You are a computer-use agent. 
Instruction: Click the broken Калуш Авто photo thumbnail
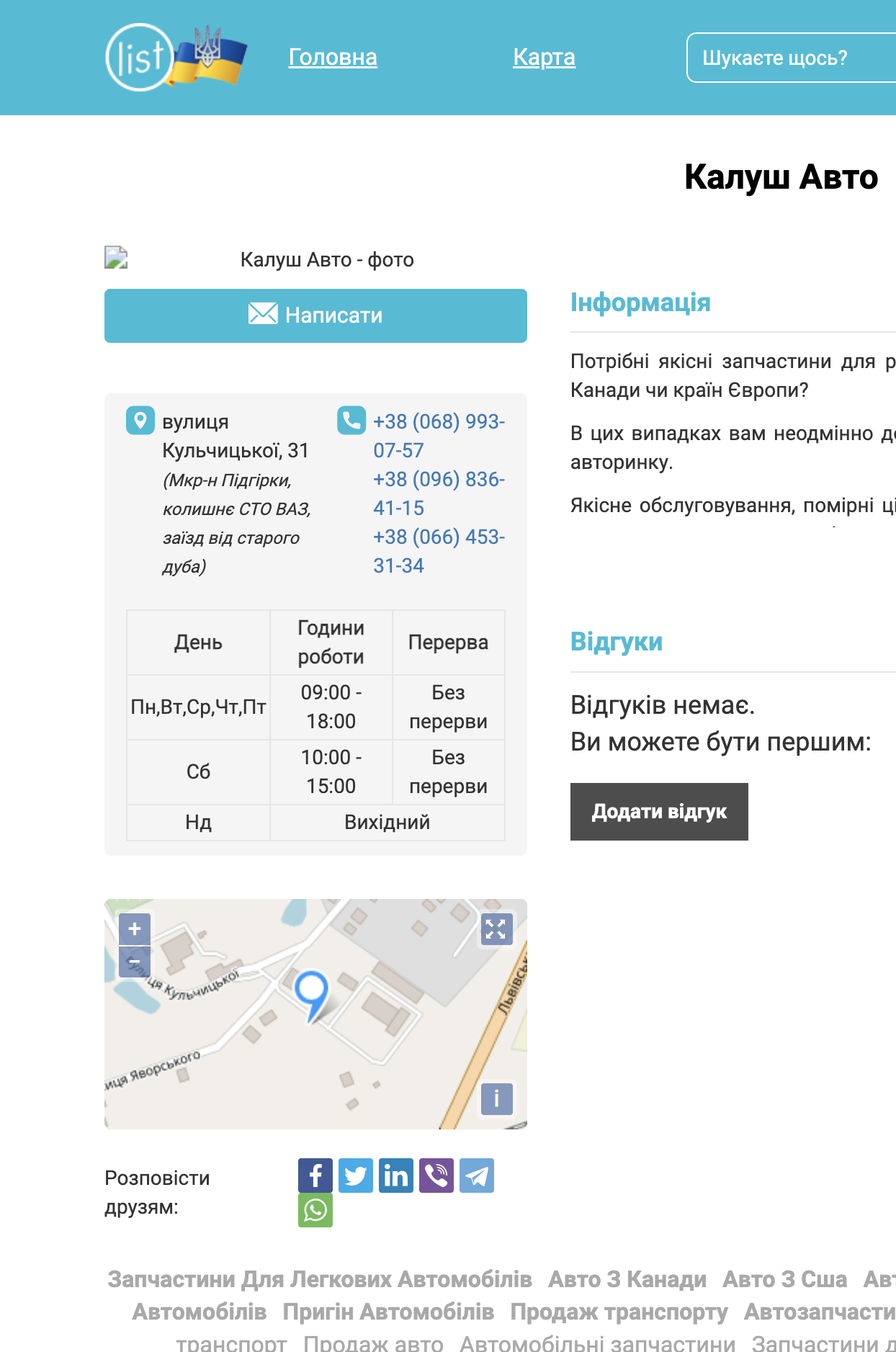(116, 258)
